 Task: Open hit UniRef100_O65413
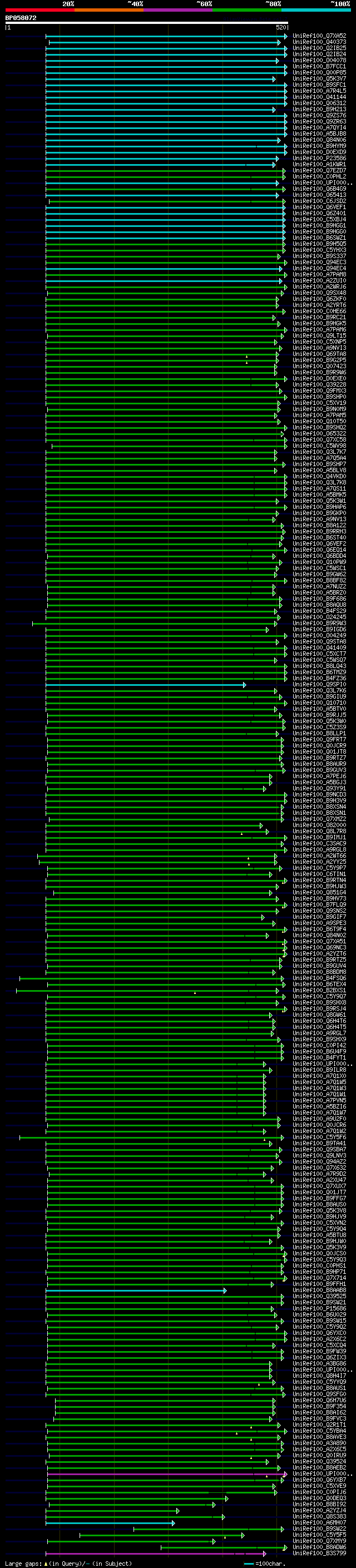point(319,195)
